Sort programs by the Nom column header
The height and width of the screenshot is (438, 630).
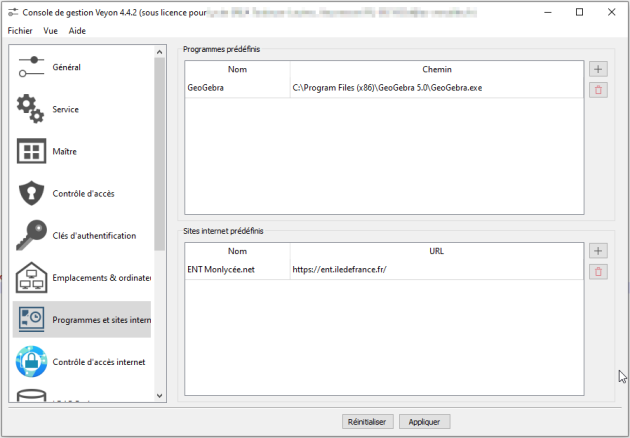[237, 70]
